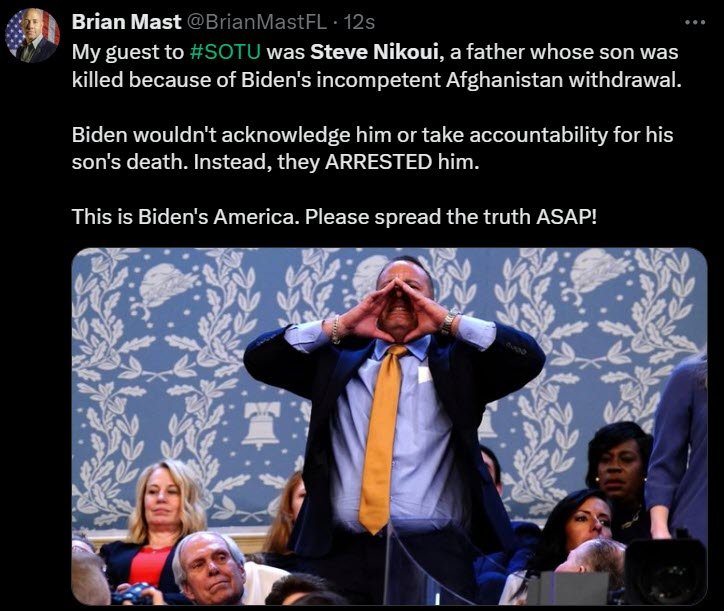Image resolution: width=724 pixels, height=611 pixels.
Task: Click the white-haired man at photo bottom
Action: pos(210,569)
